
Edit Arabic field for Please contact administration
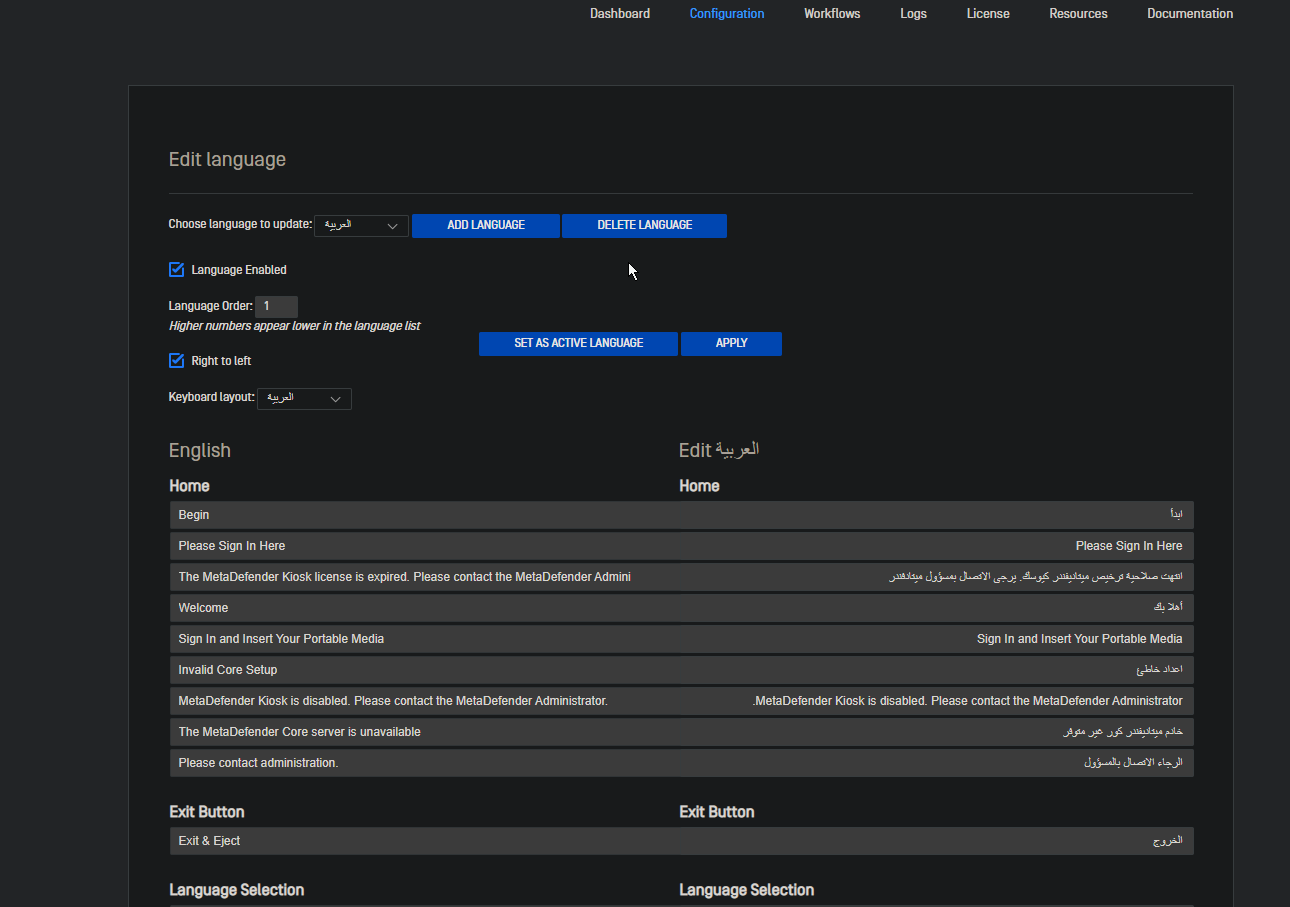[x=937, y=763]
